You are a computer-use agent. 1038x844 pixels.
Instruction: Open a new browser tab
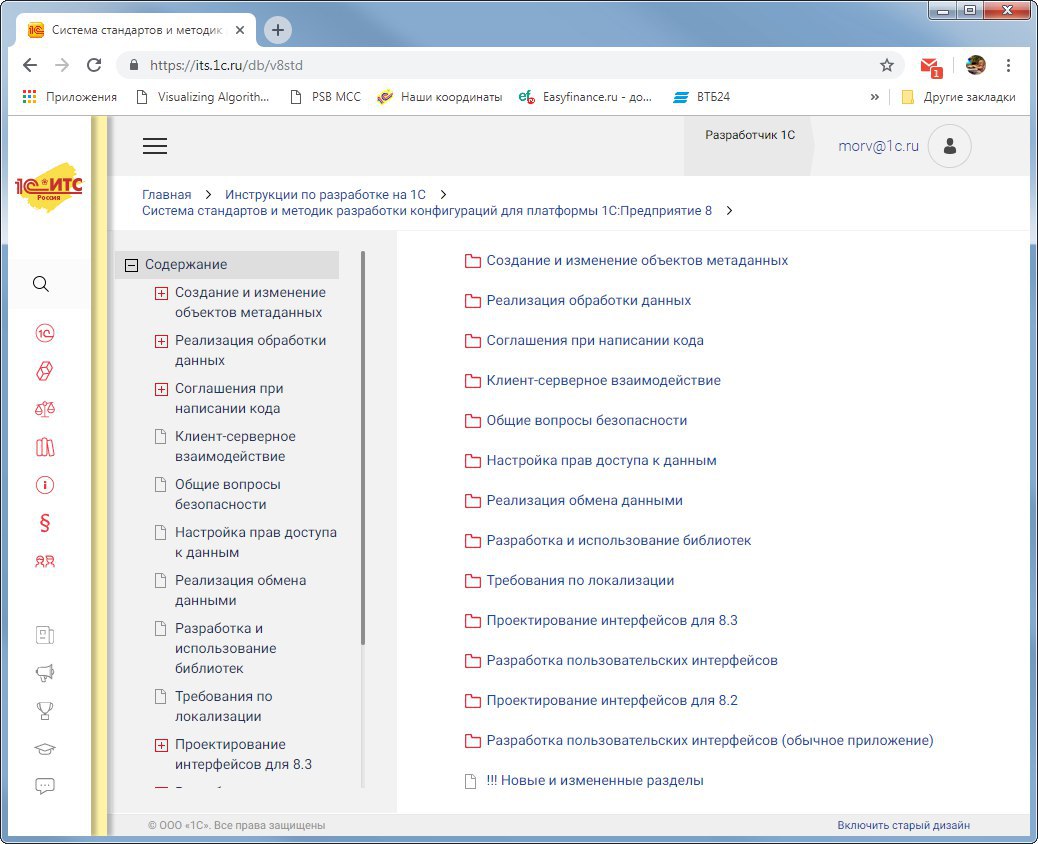point(278,30)
